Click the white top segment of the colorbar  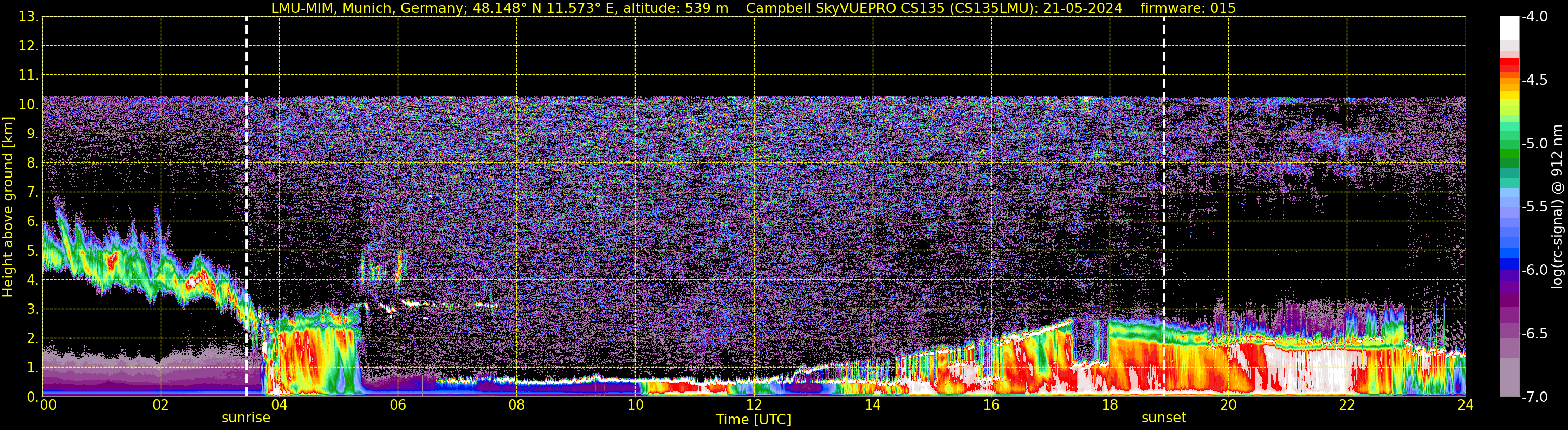coord(1510,28)
